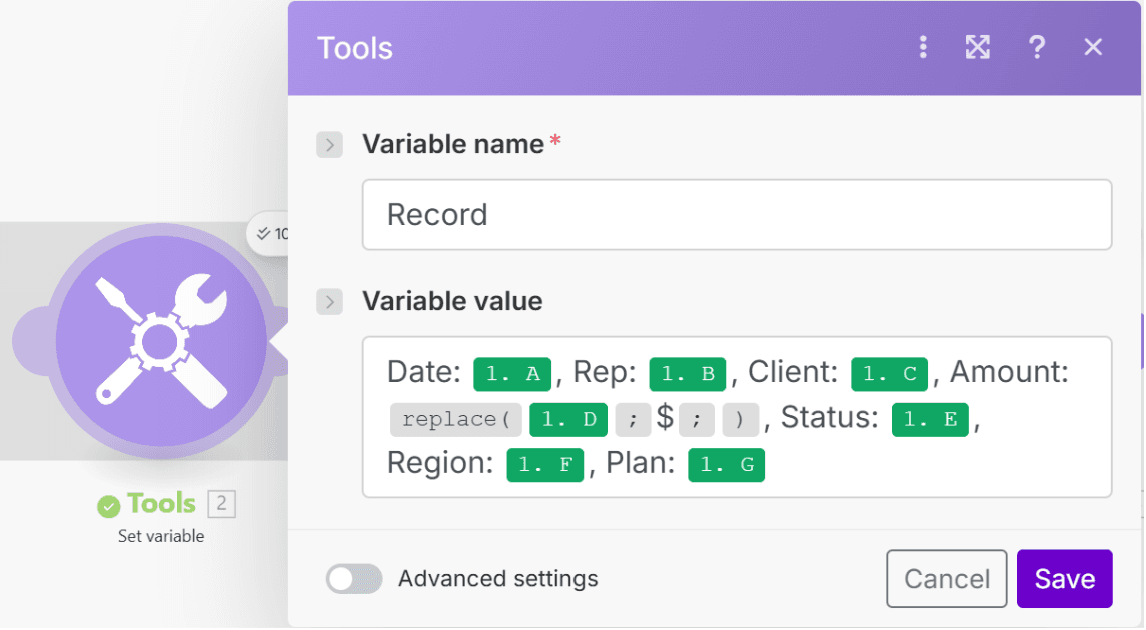Click the Variable name input containing Record
Image resolution: width=1146 pixels, height=630 pixels.
[x=736, y=215]
